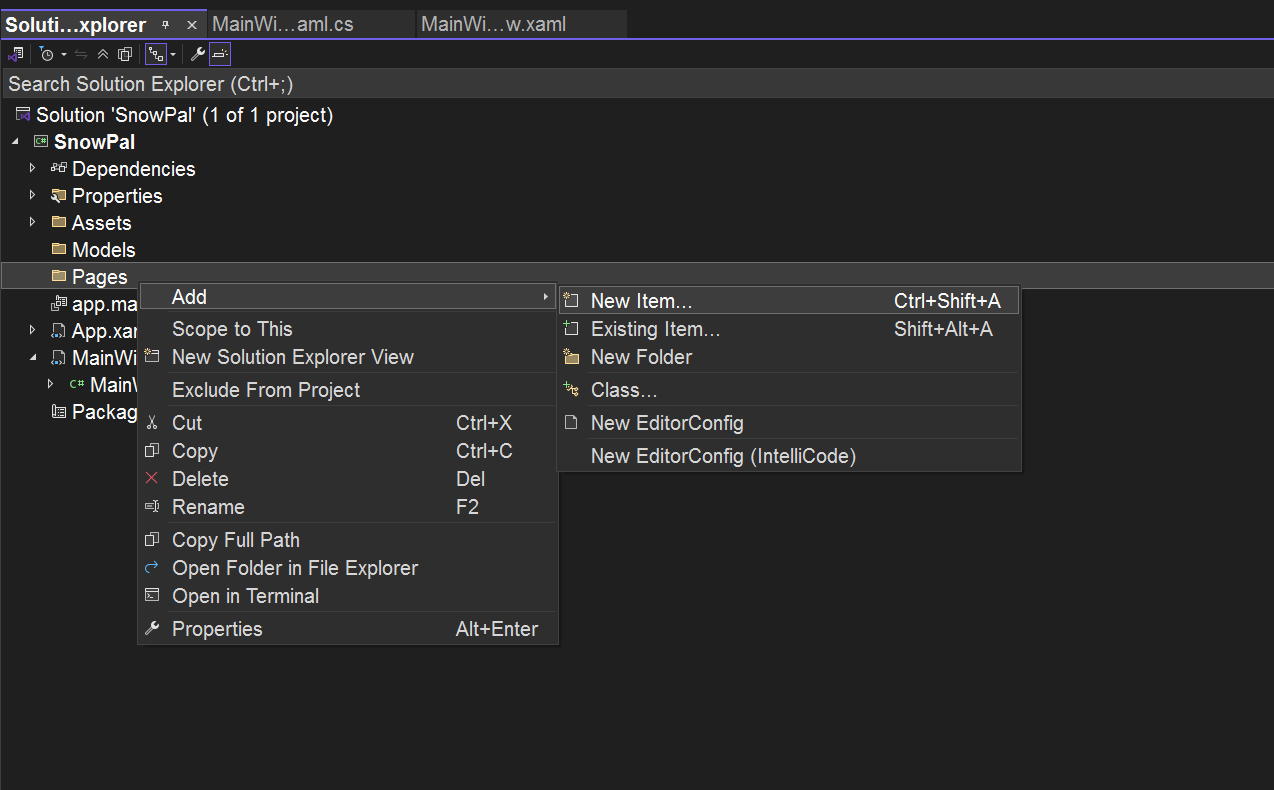Click the Copy menu entry icon
Viewport: 1274px width, 790px height.
point(152,451)
